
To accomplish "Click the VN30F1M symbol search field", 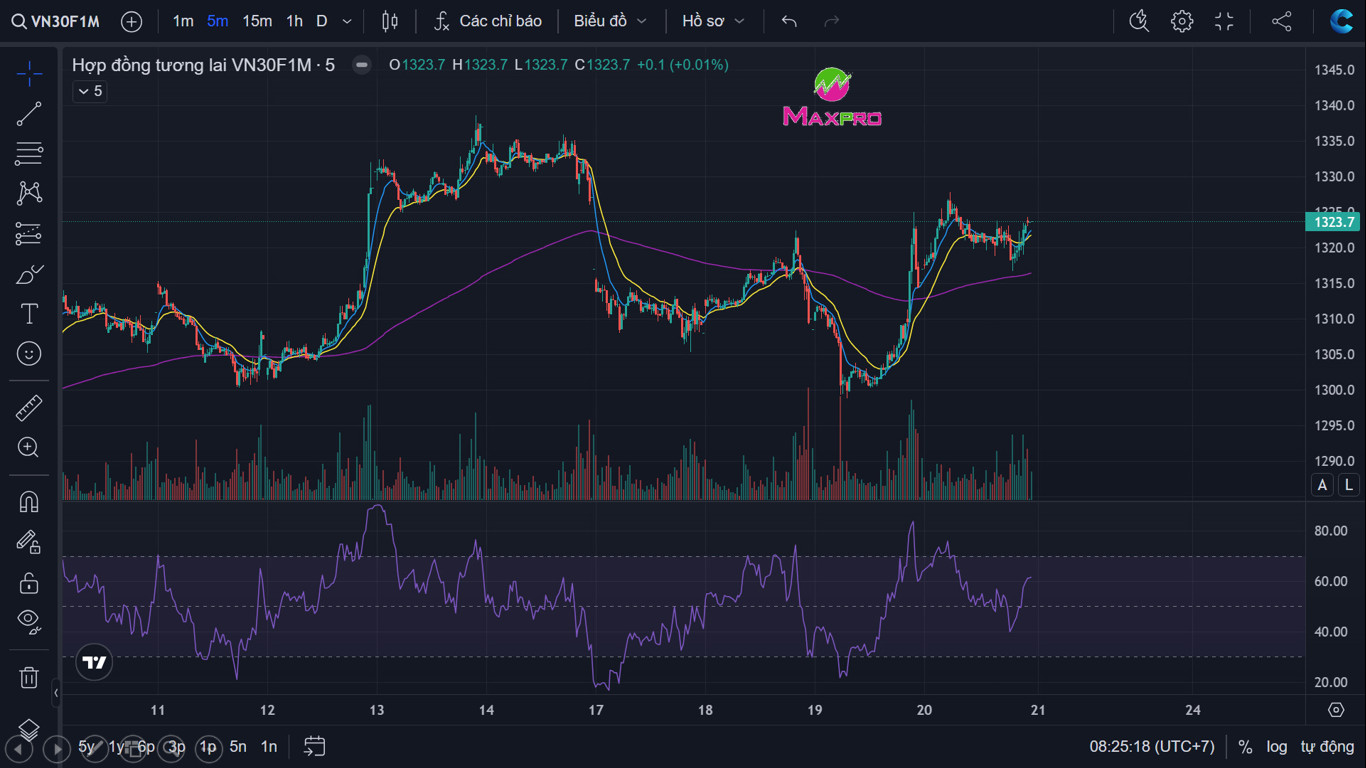I will tap(56, 21).
